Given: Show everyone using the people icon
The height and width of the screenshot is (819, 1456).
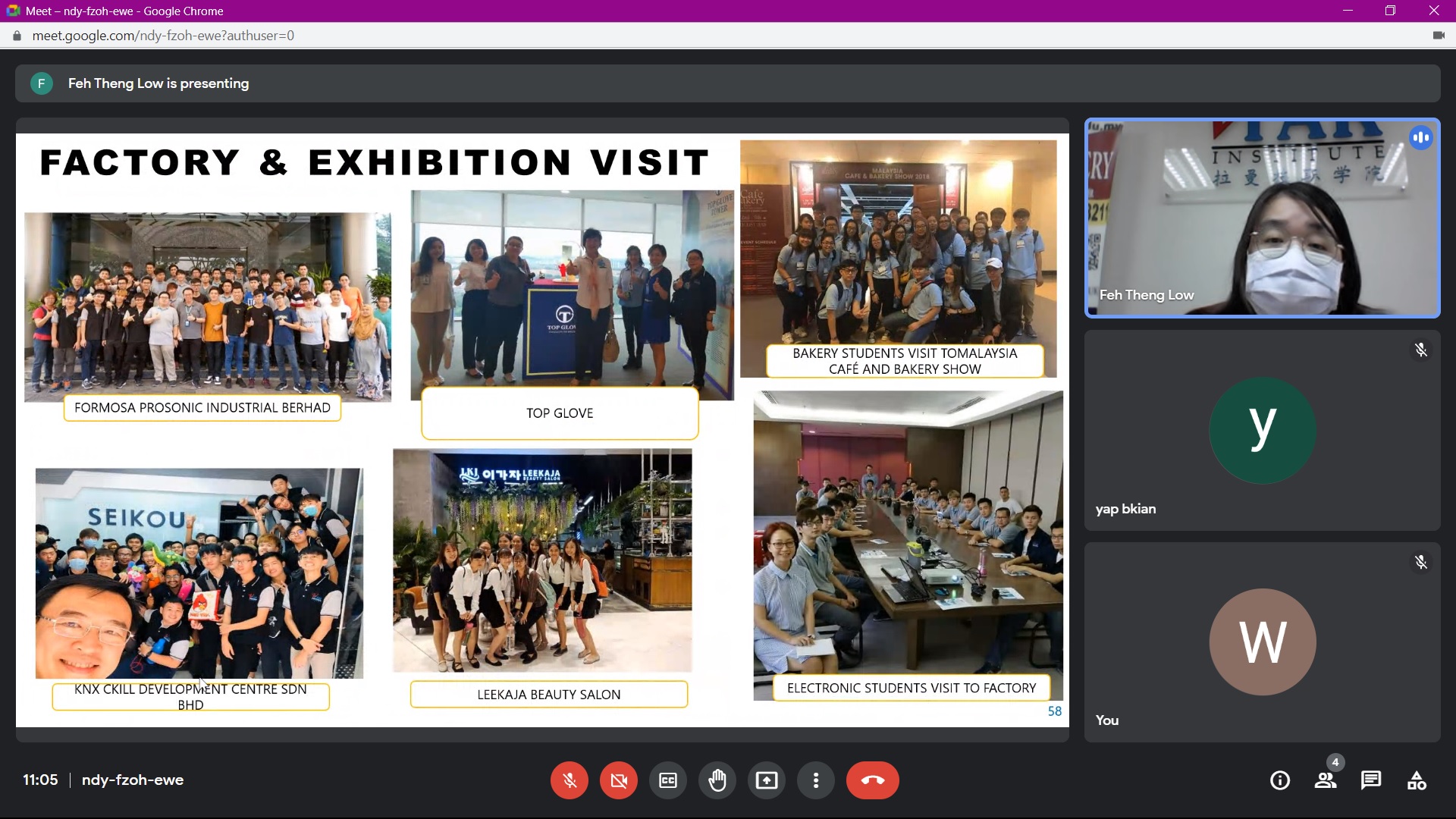Looking at the screenshot, I should 1326,780.
